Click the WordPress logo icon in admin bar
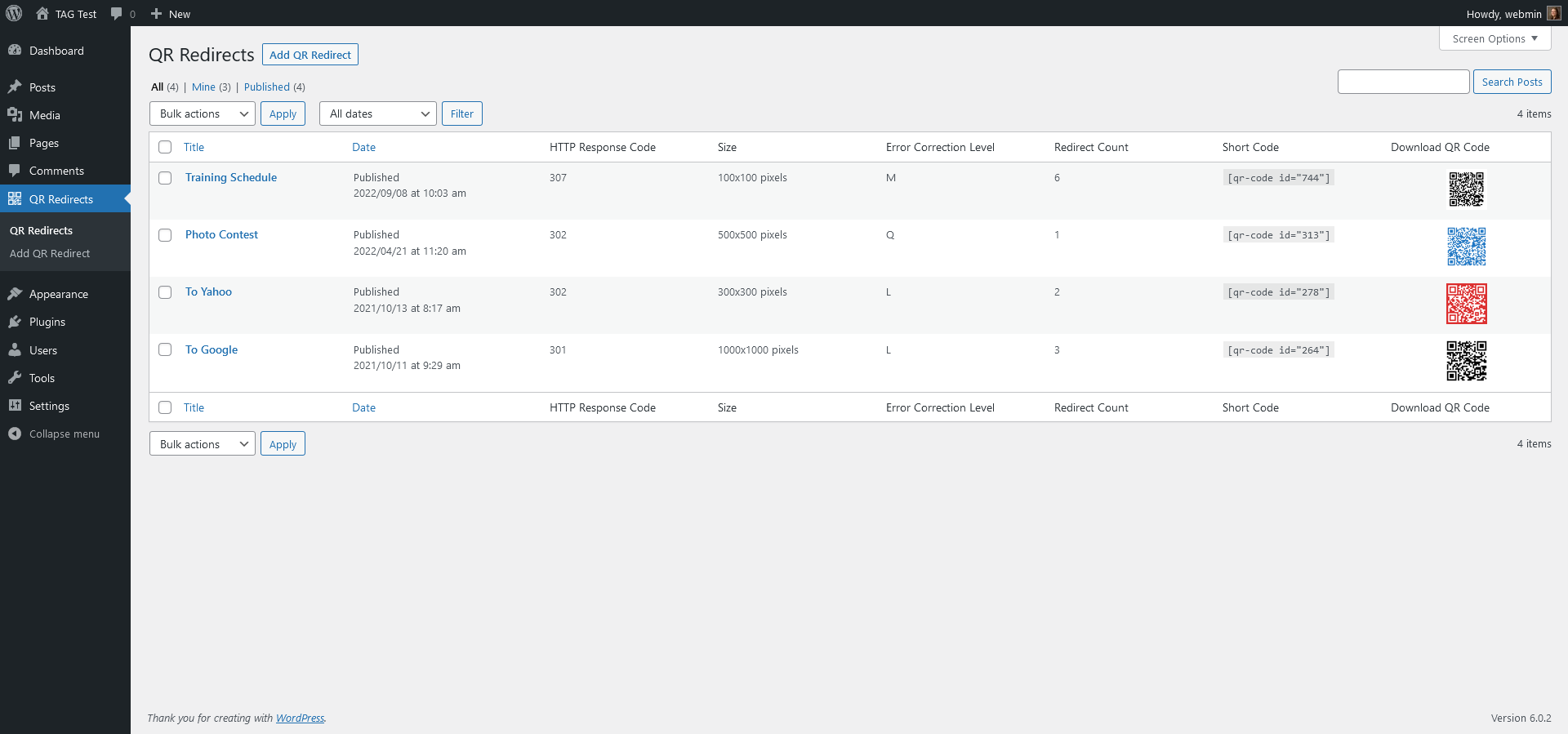This screenshot has width=1568, height=734. (x=14, y=13)
